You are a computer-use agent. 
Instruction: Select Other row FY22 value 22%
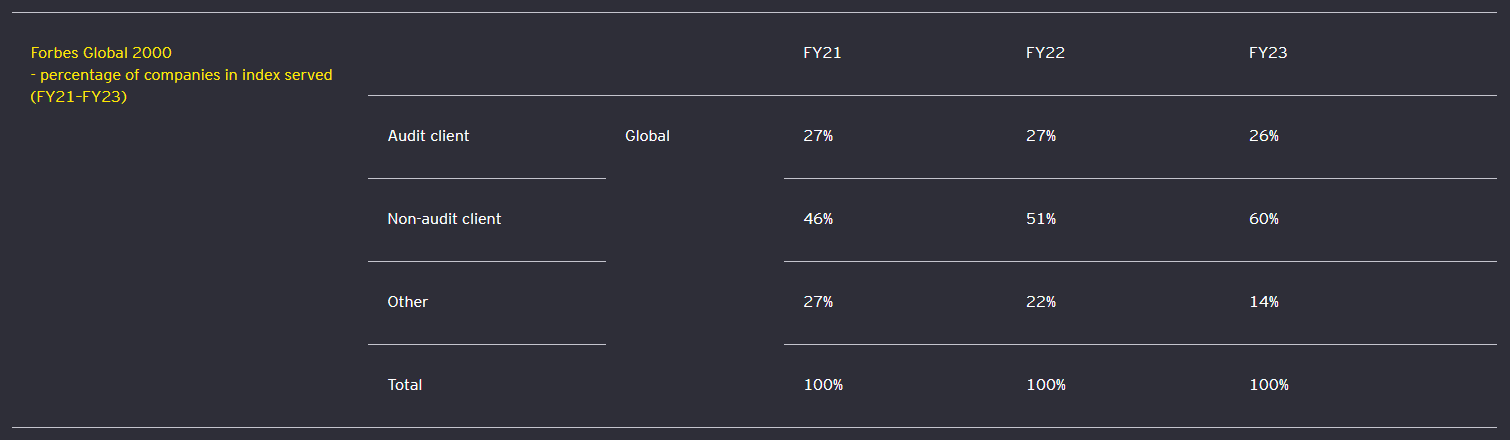[x=1041, y=302]
